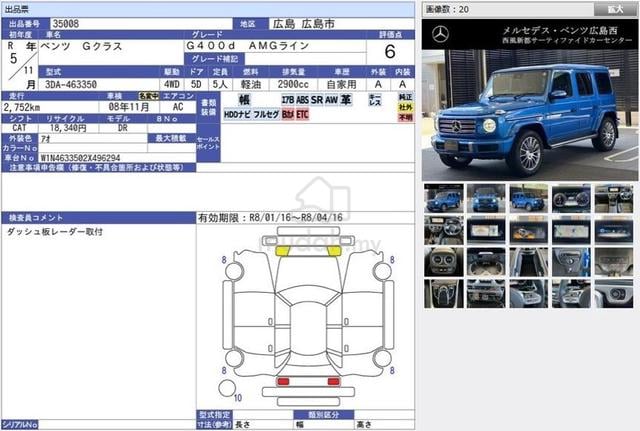This screenshot has width=640, height=431.
Task: Click the yellow 社外 badge
Action: (x=406, y=107)
